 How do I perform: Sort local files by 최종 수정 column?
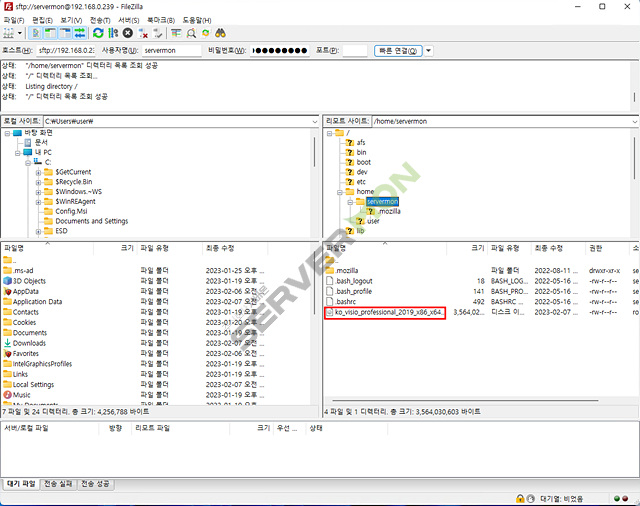pos(235,248)
